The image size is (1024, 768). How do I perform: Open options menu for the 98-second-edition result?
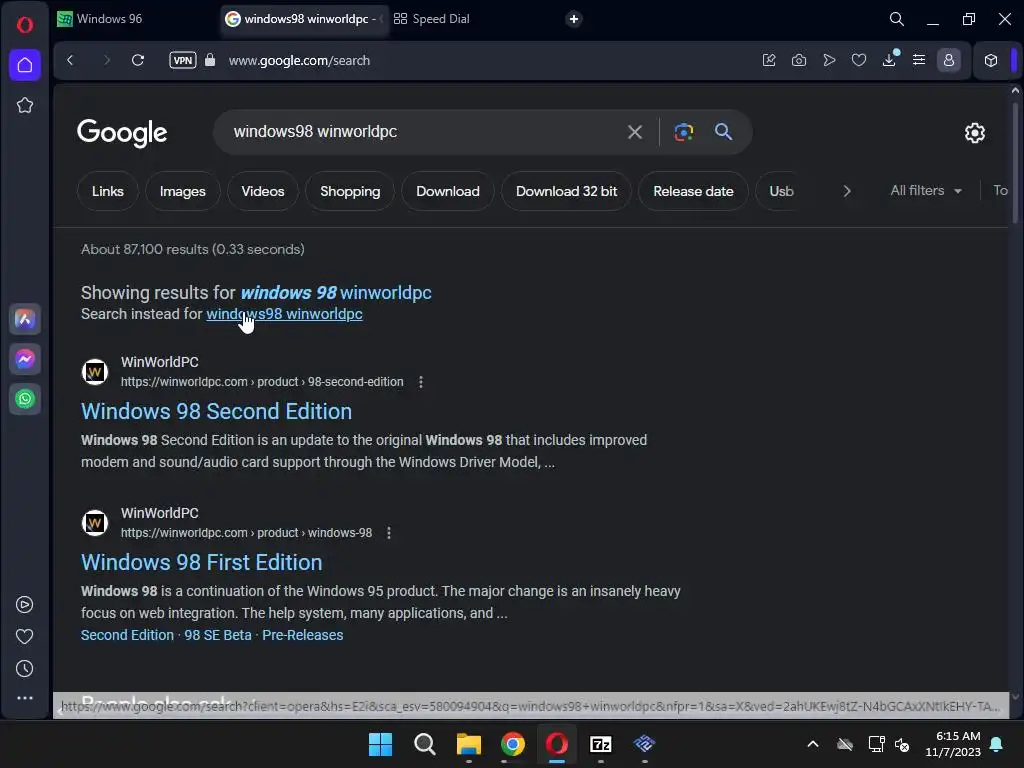tap(421, 382)
